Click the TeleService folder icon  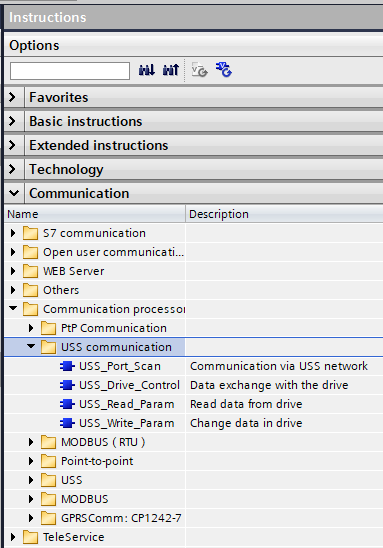[30, 537]
